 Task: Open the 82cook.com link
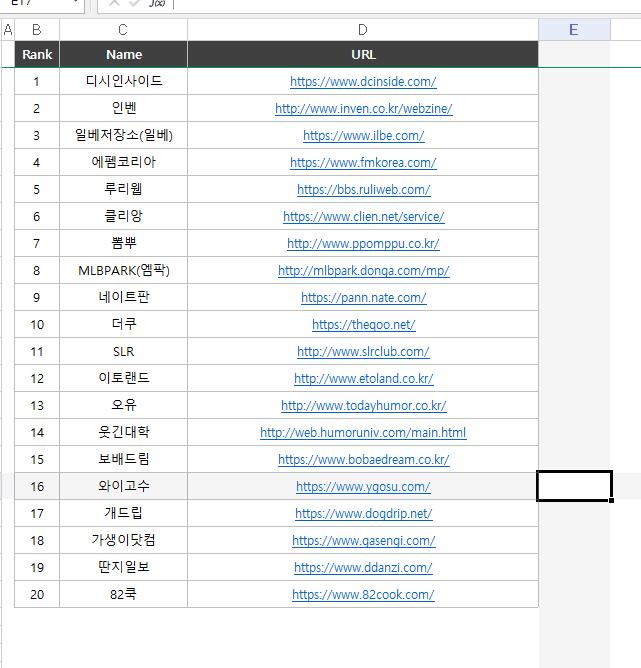pyautogui.click(x=363, y=595)
